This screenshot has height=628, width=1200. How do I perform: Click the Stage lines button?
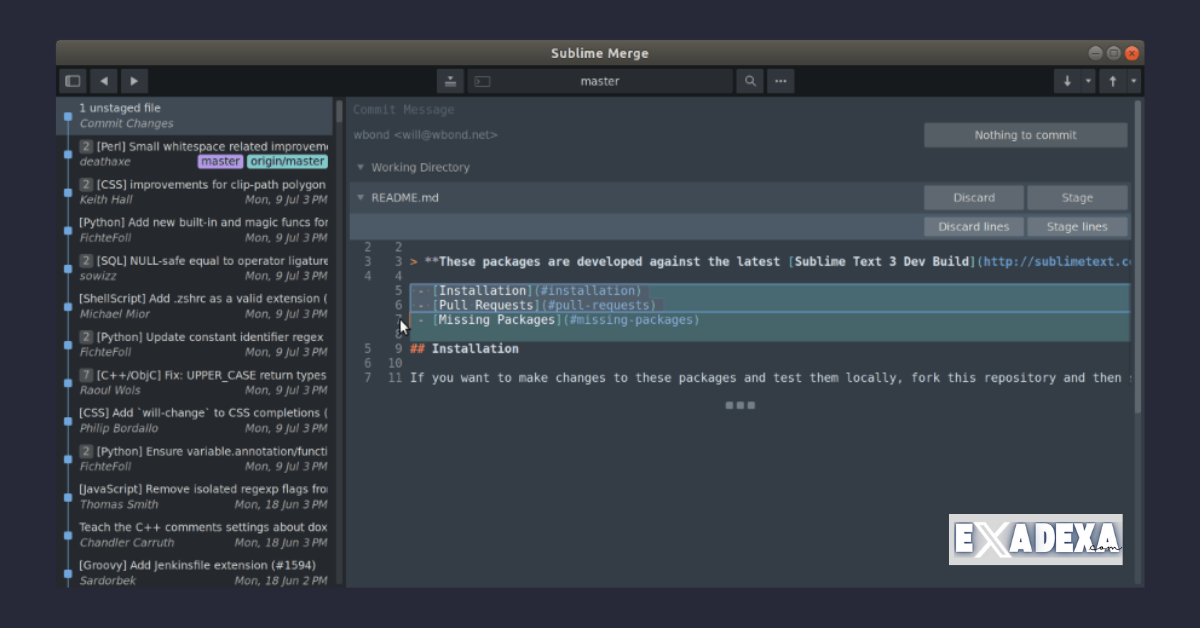1077,226
